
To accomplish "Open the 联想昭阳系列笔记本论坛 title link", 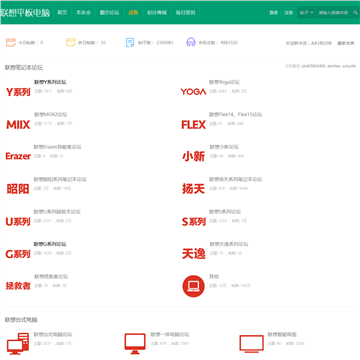I will (x=60, y=179).
